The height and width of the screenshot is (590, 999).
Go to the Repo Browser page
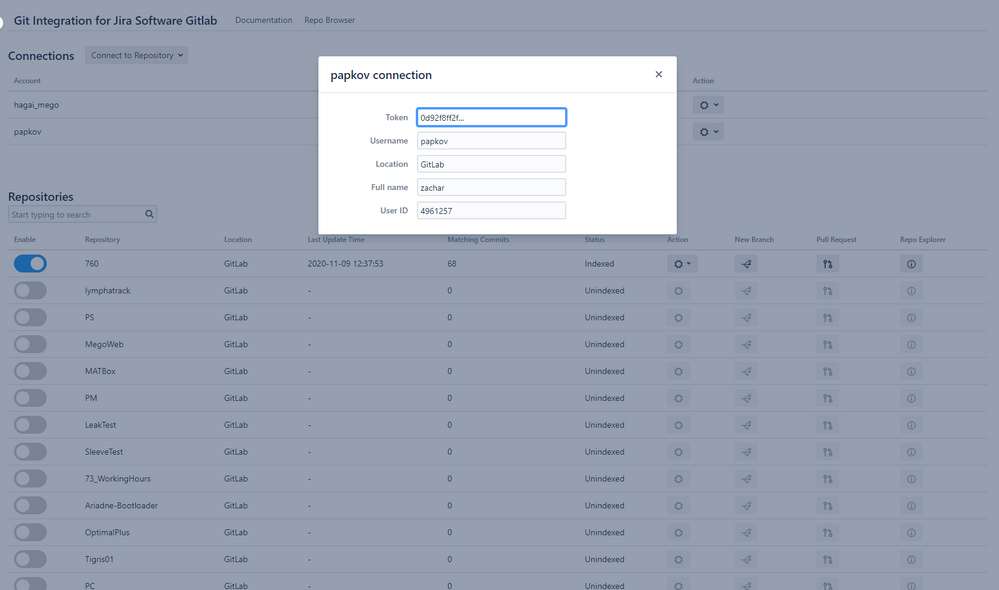point(329,19)
